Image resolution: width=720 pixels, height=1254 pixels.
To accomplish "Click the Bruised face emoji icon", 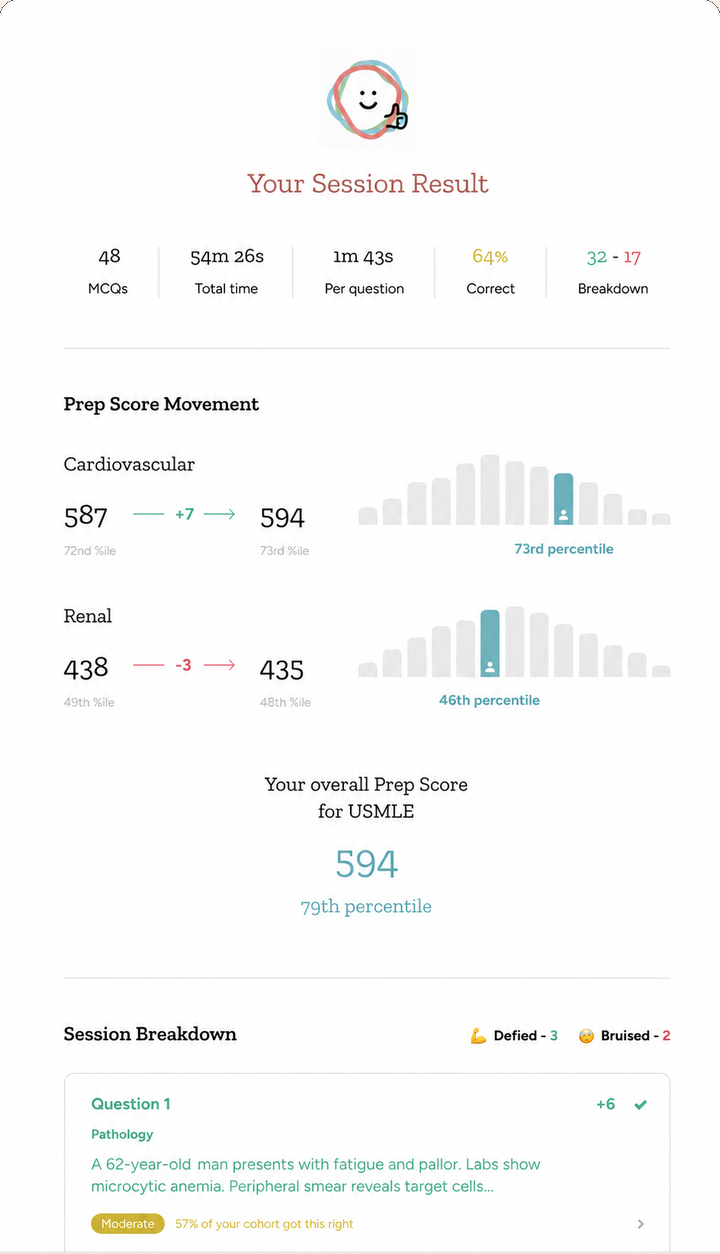I will (586, 1036).
